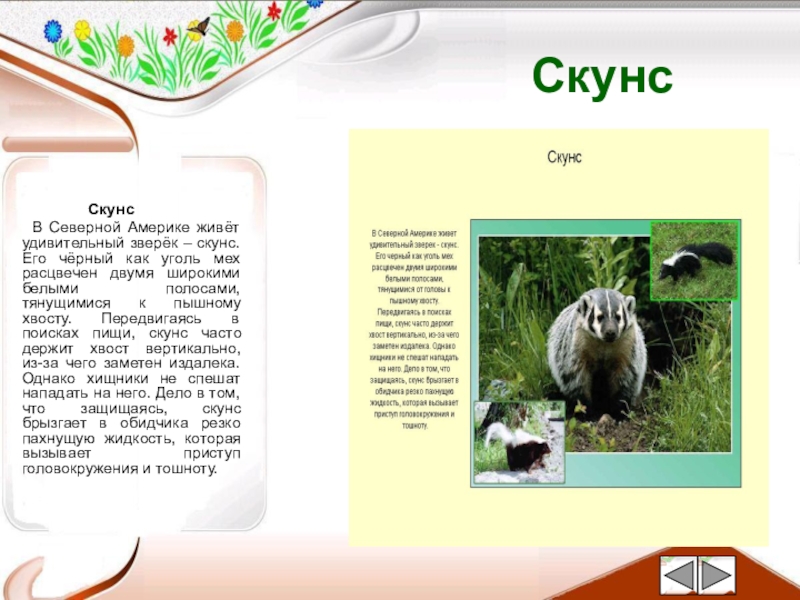Screen dimensions: 800x600
Task: Advance to next slide with right arrow
Action: tap(717, 576)
